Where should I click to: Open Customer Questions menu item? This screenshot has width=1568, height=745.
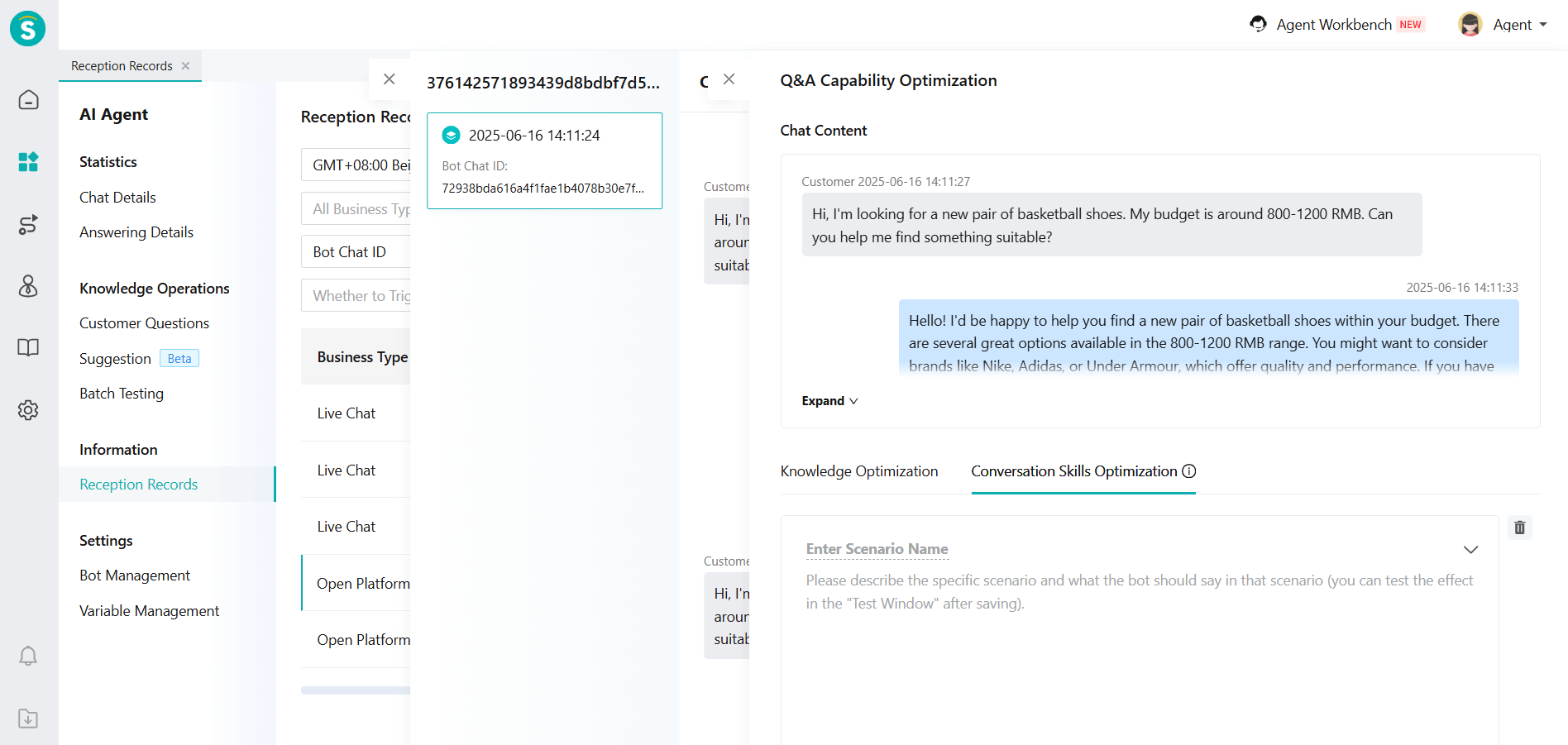point(144,323)
